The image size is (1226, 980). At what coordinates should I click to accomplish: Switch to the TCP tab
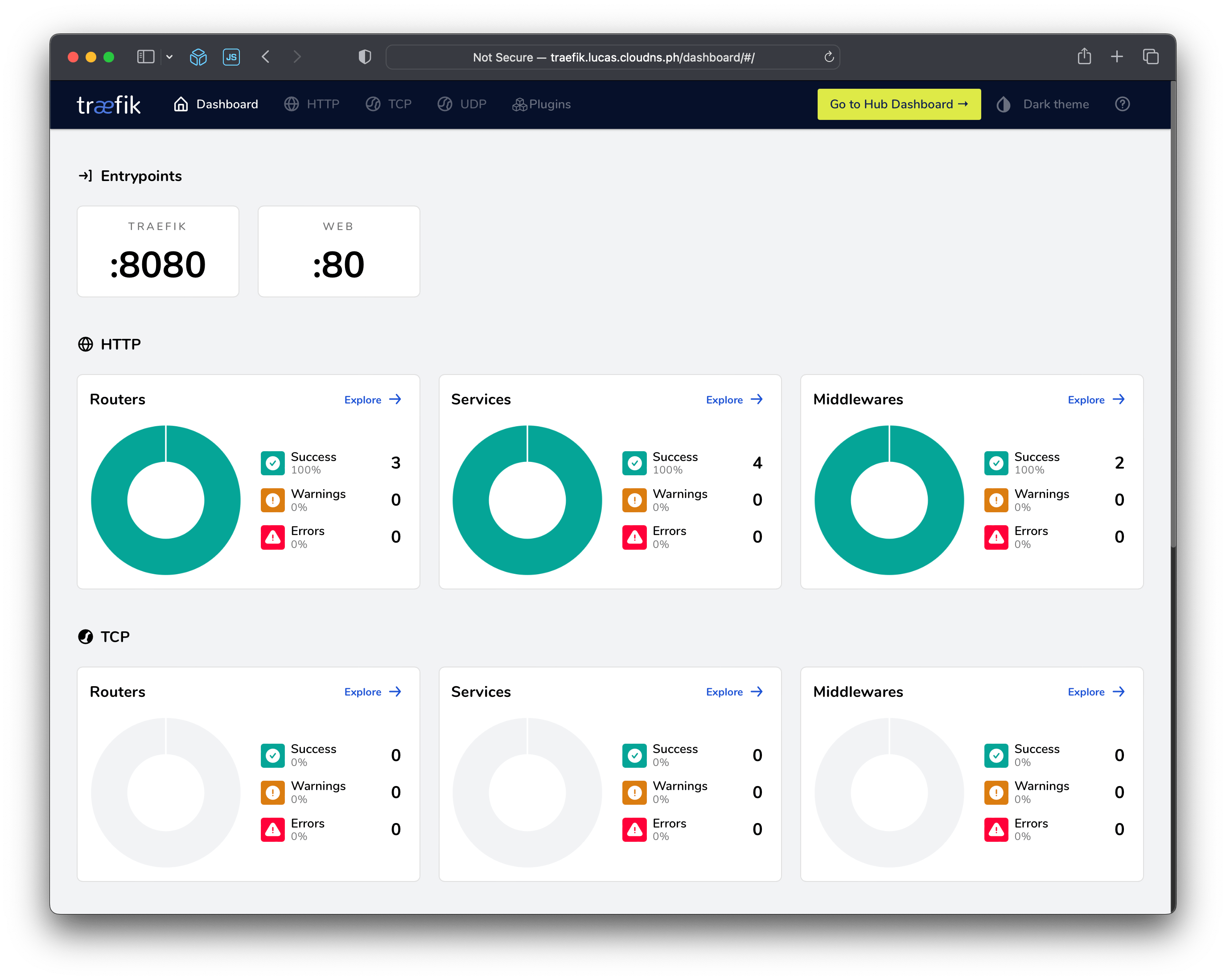click(388, 104)
